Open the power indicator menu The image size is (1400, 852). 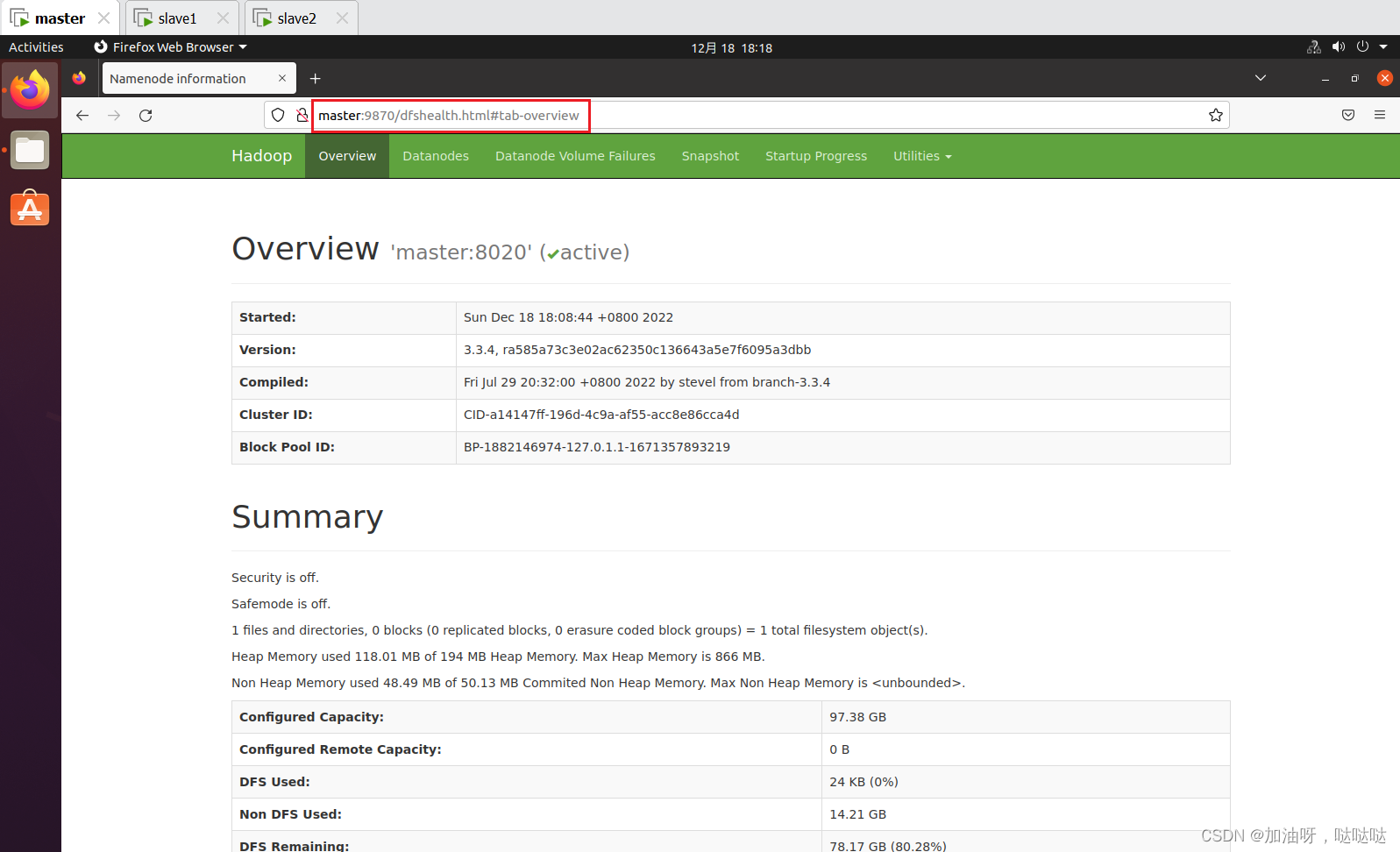coord(1362,47)
